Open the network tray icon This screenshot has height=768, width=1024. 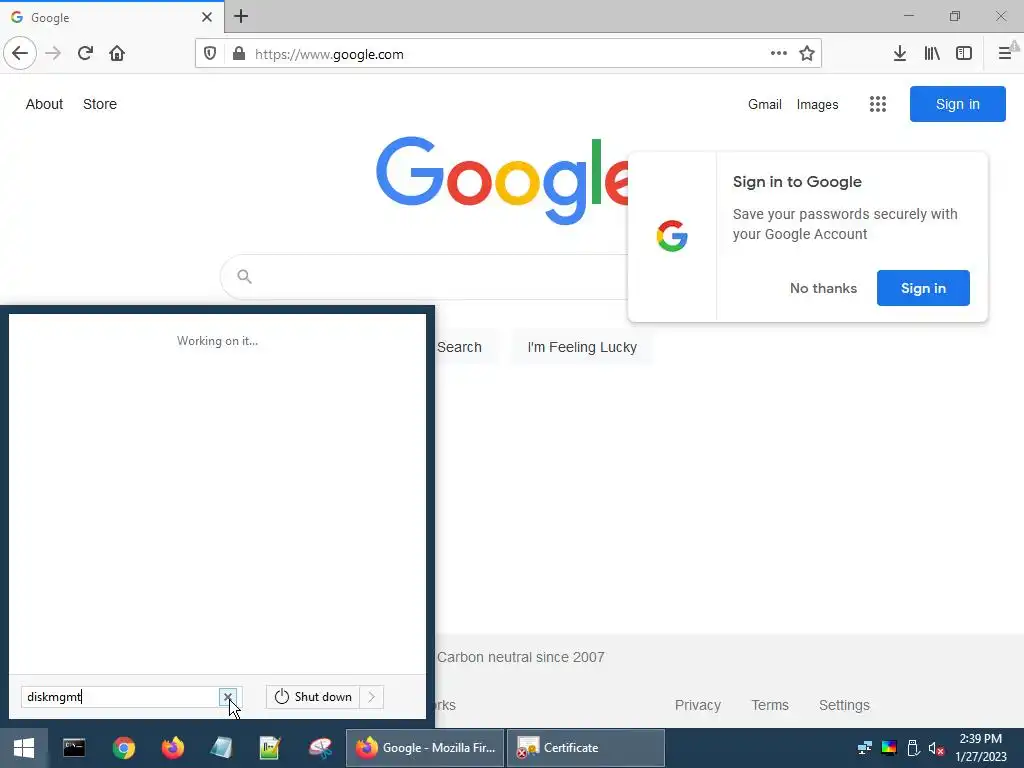(x=865, y=748)
